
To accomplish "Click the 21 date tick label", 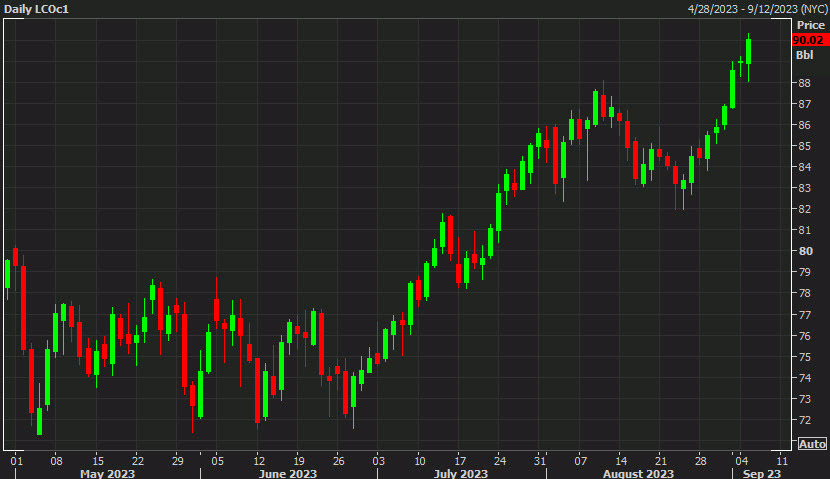I will tap(661, 461).
